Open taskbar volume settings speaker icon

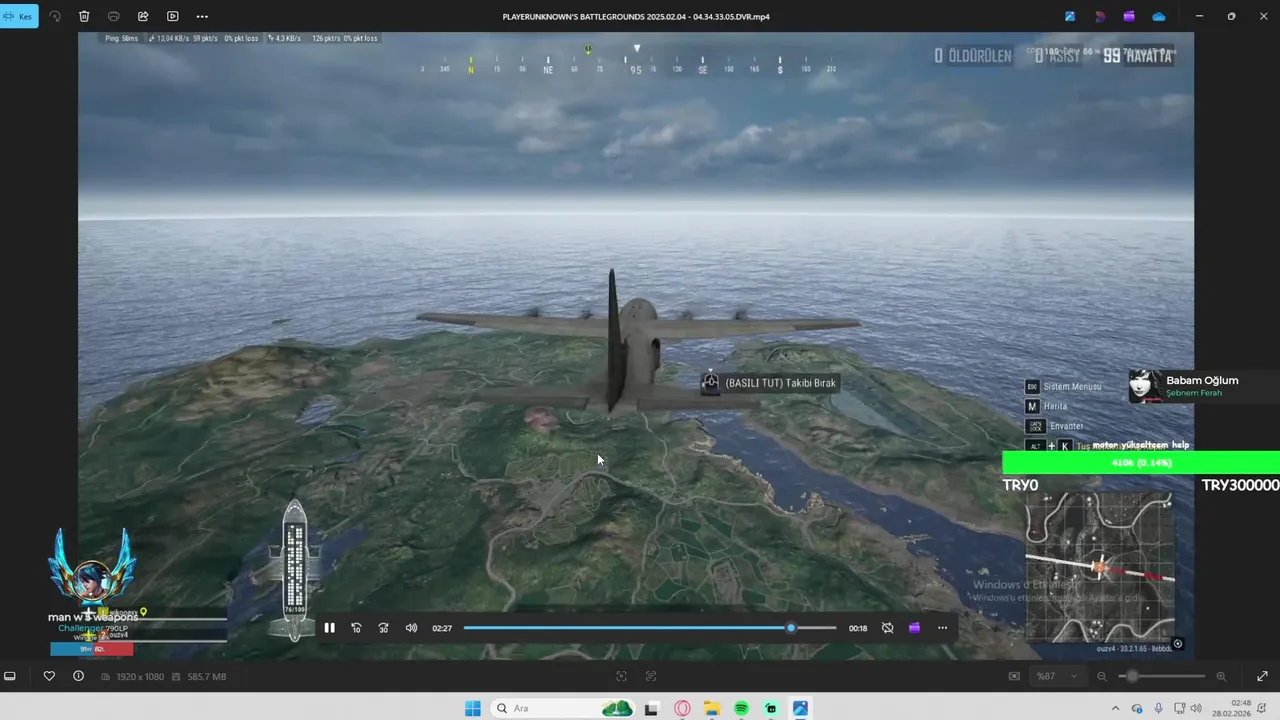(x=1194, y=708)
